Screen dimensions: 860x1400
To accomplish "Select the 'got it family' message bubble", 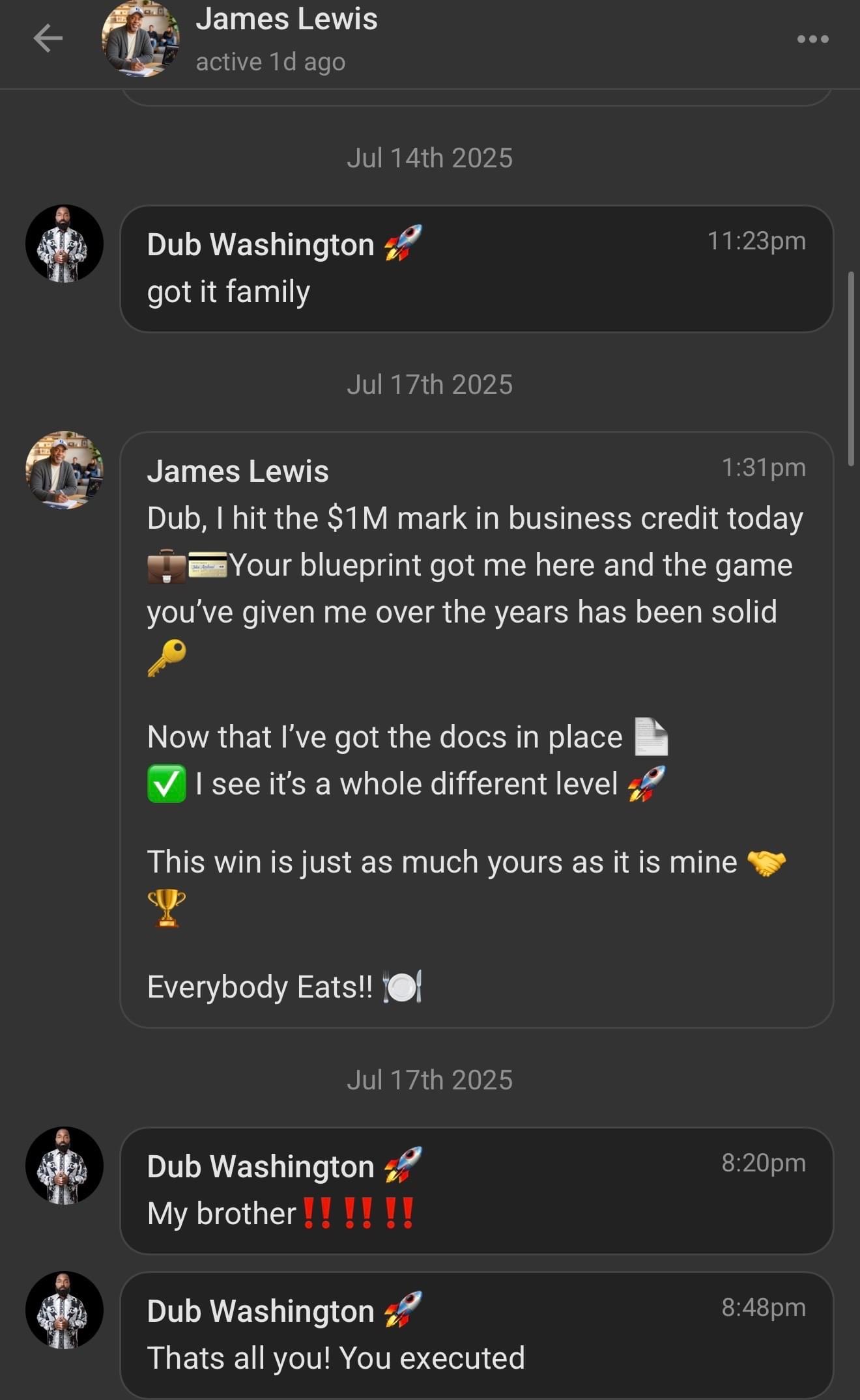I will tap(476, 269).
